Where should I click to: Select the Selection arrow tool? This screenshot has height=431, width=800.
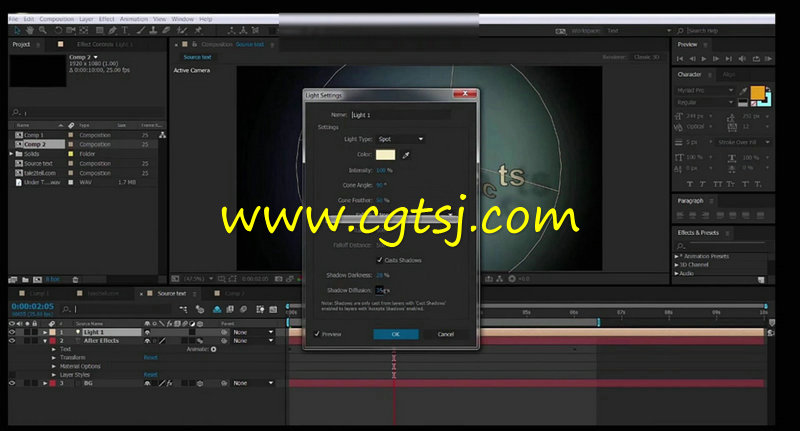tap(17, 31)
